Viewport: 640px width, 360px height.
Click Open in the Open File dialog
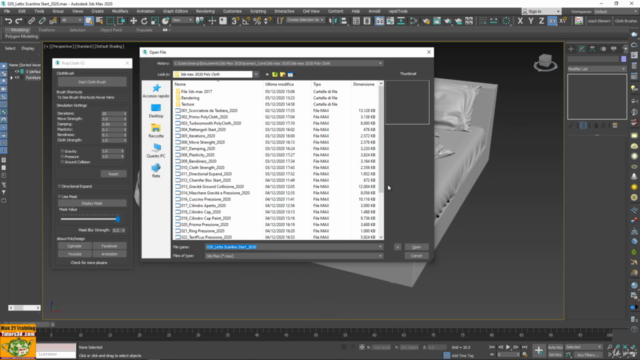pyautogui.click(x=416, y=247)
